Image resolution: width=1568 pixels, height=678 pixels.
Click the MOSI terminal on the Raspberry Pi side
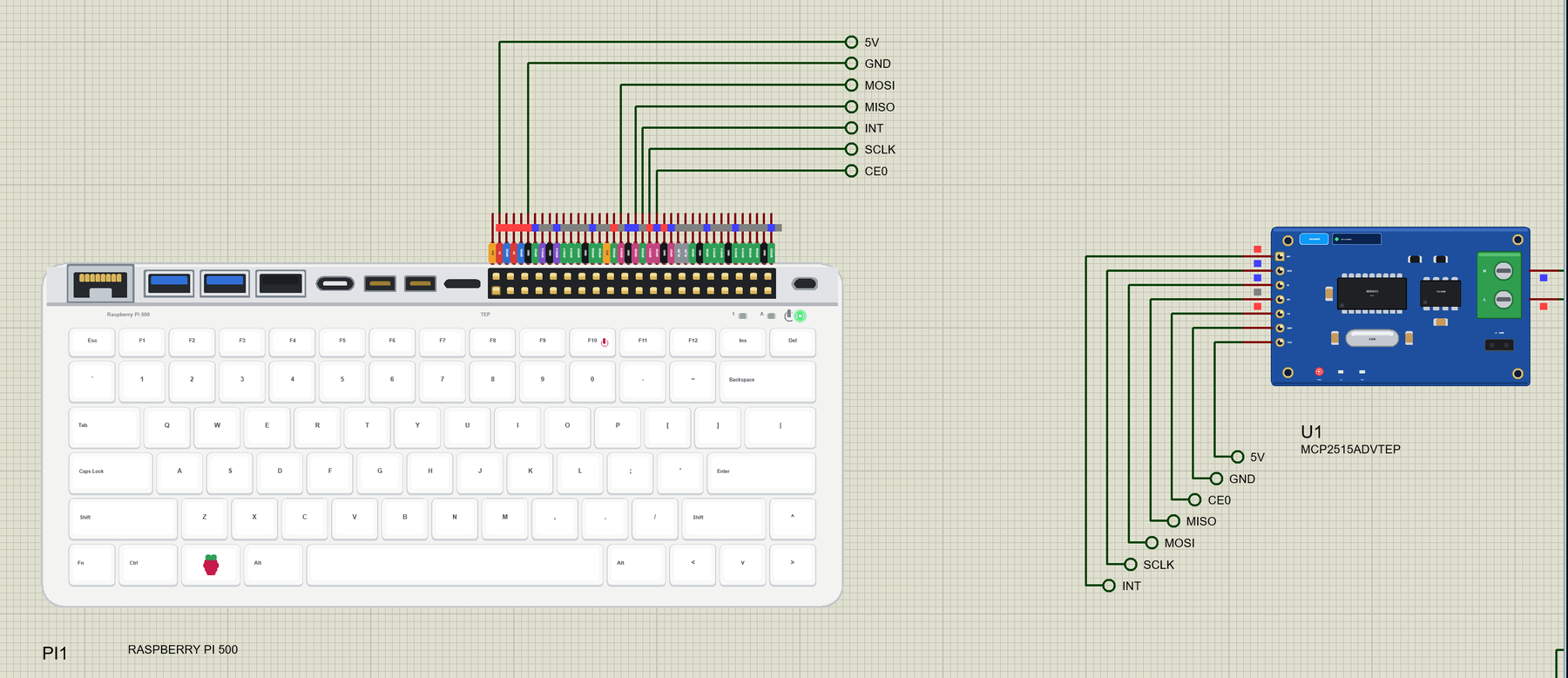[x=851, y=85]
